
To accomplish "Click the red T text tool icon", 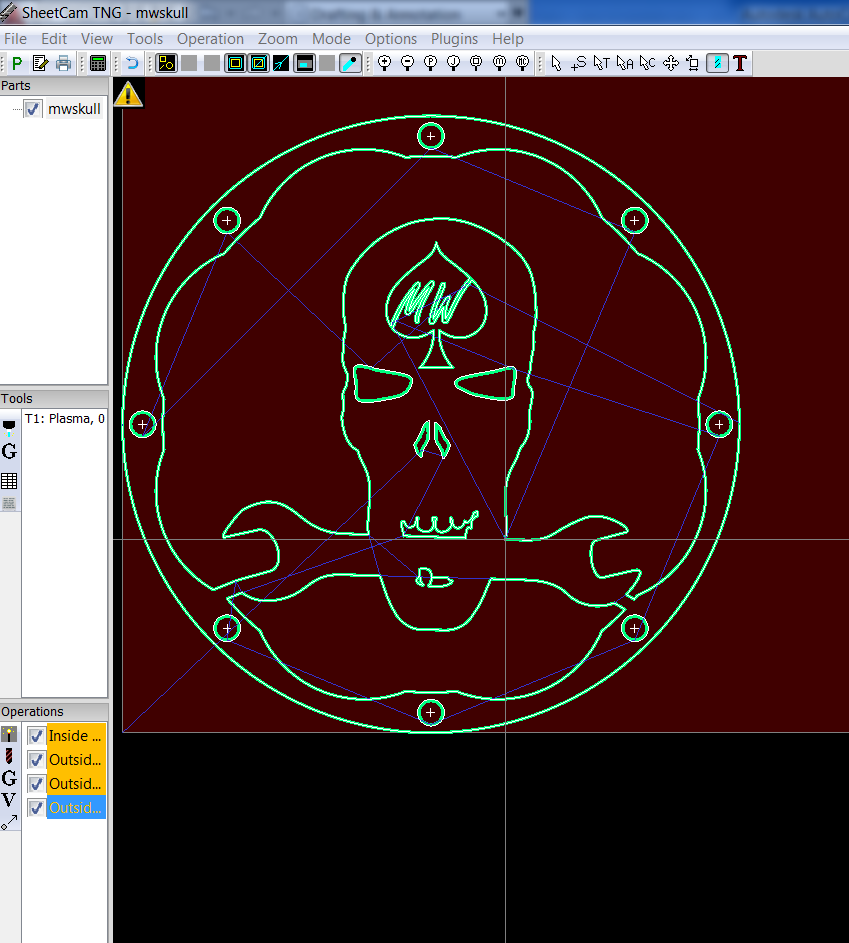I will [x=740, y=63].
